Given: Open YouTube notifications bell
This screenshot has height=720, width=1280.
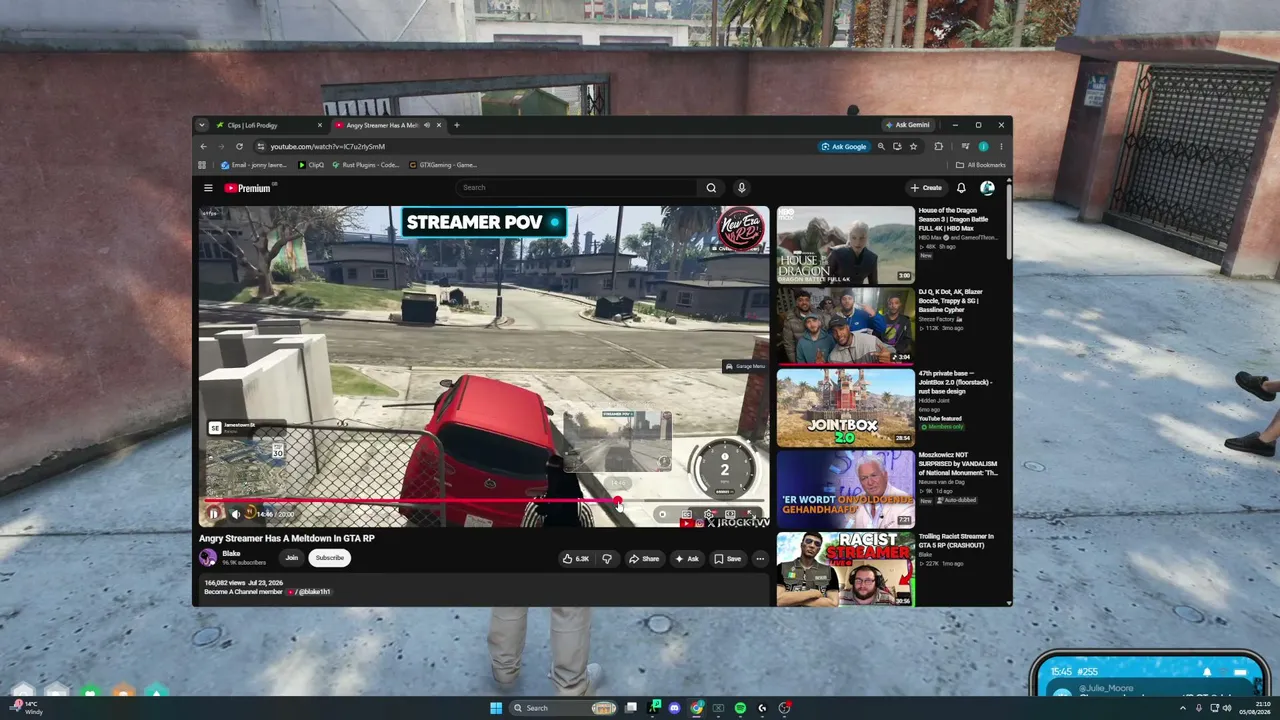Looking at the screenshot, I should [x=961, y=188].
